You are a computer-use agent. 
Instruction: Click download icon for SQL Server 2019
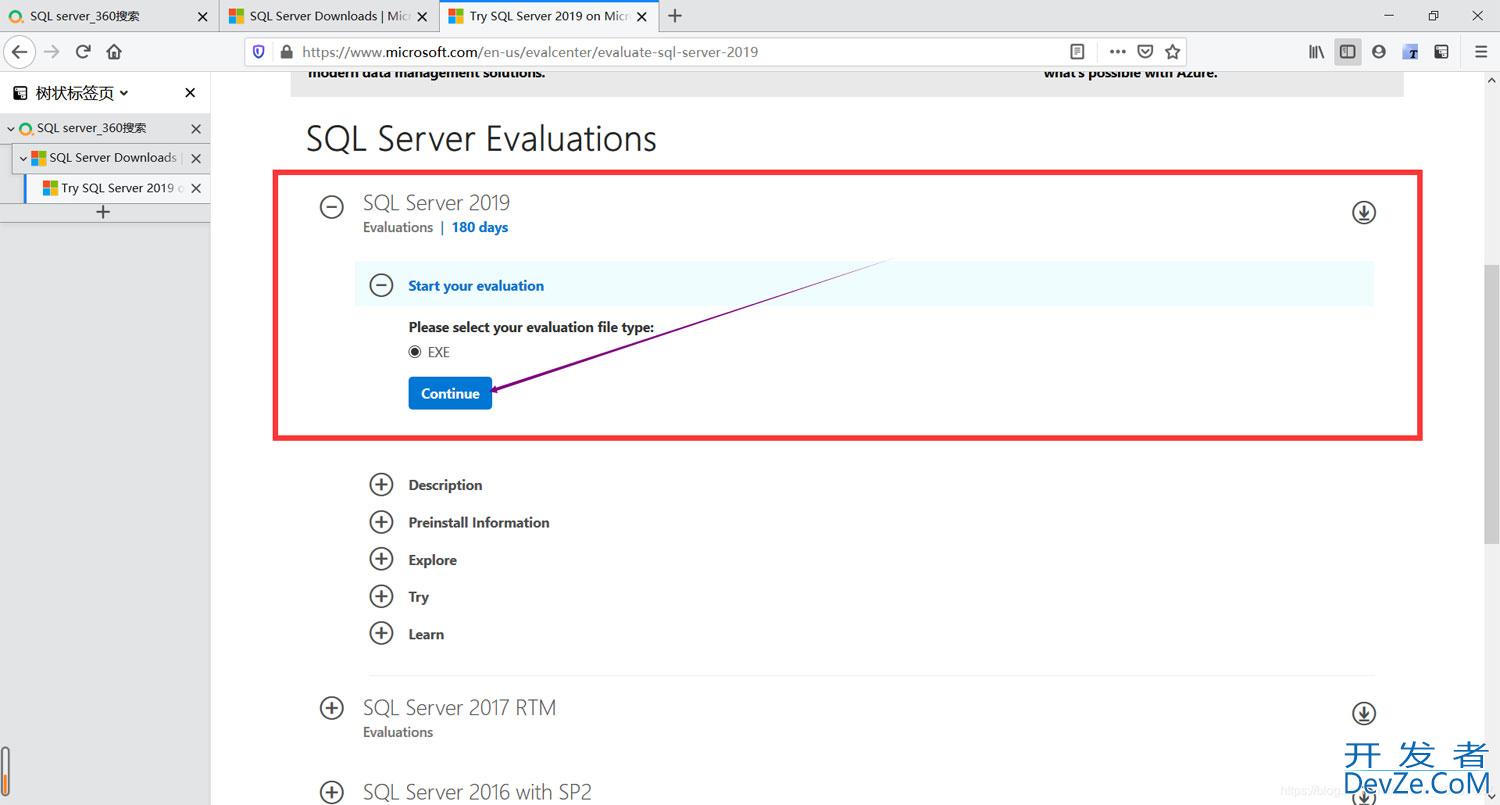(x=1364, y=212)
